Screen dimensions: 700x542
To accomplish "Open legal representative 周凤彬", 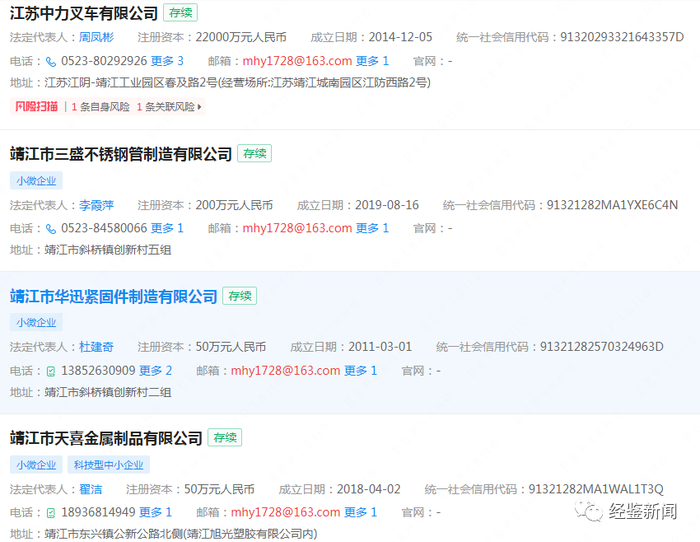I will tap(96, 37).
